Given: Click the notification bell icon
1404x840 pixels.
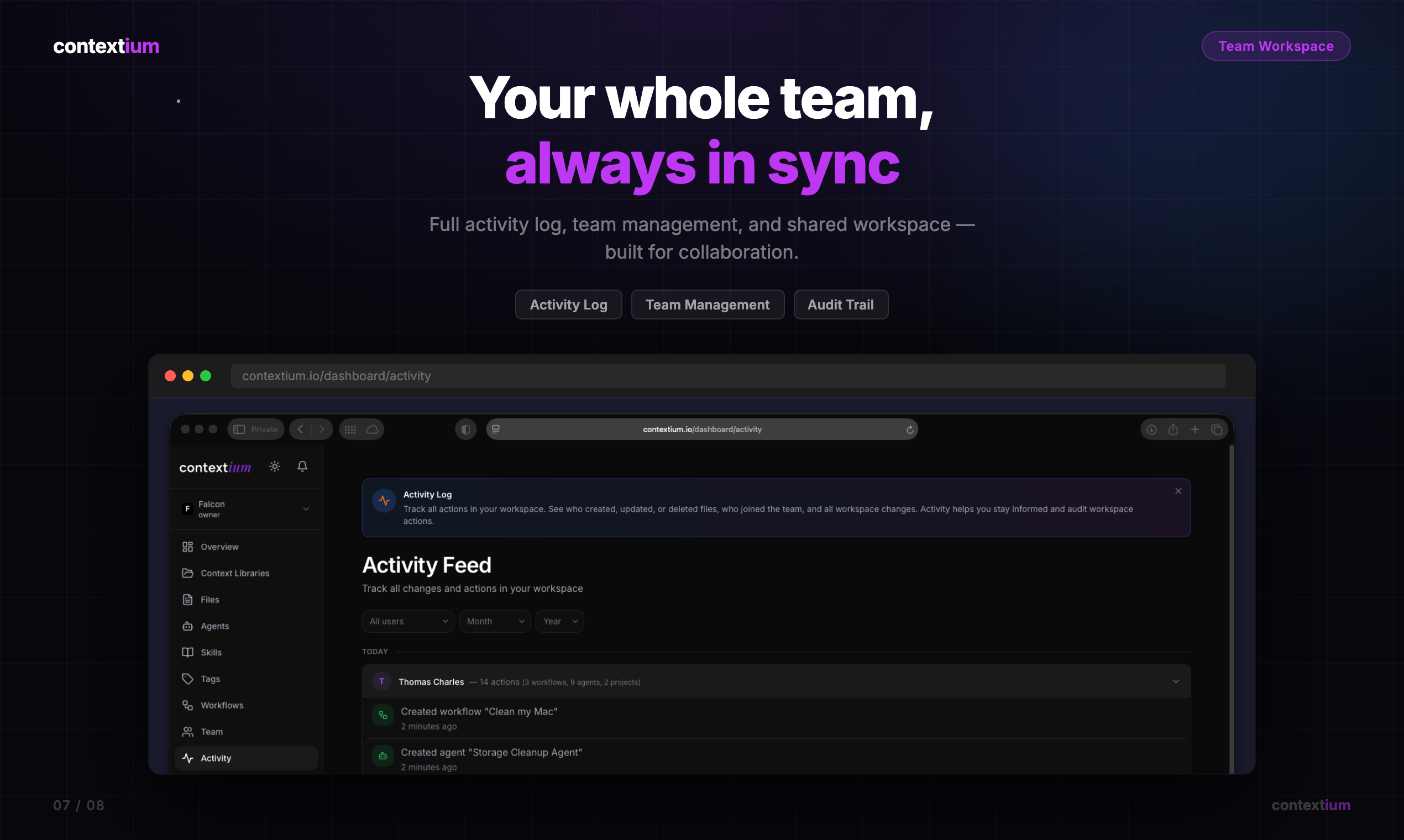Looking at the screenshot, I should pyautogui.click(x=302, y=466).
